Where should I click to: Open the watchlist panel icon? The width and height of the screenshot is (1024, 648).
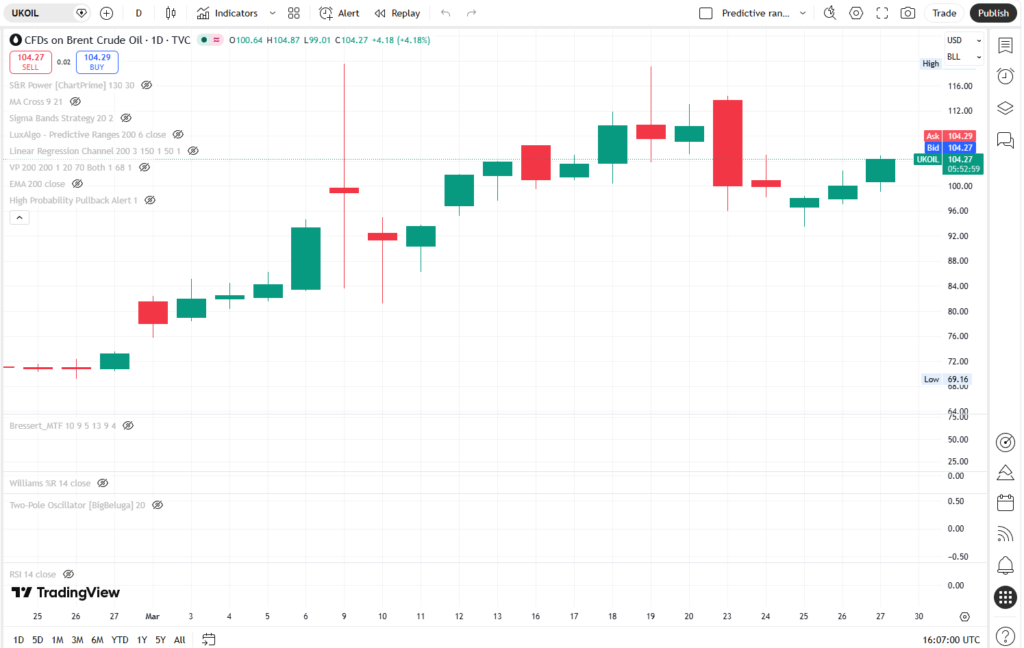click(1006, 45)
